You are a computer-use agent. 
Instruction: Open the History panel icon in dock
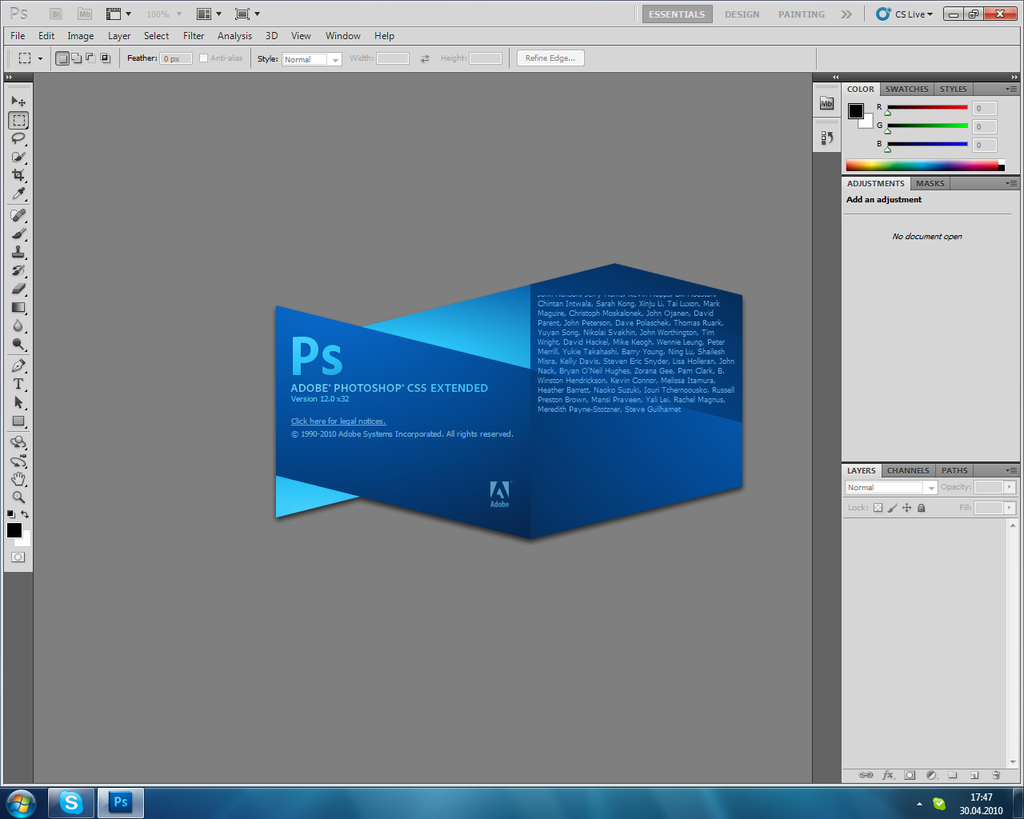826,137
